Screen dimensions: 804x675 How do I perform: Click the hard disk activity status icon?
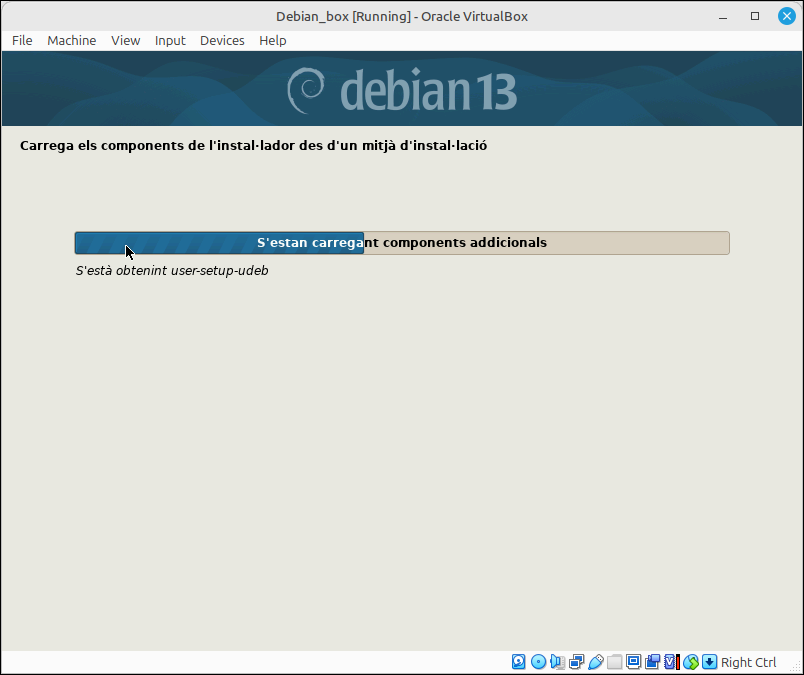[518, 662]
